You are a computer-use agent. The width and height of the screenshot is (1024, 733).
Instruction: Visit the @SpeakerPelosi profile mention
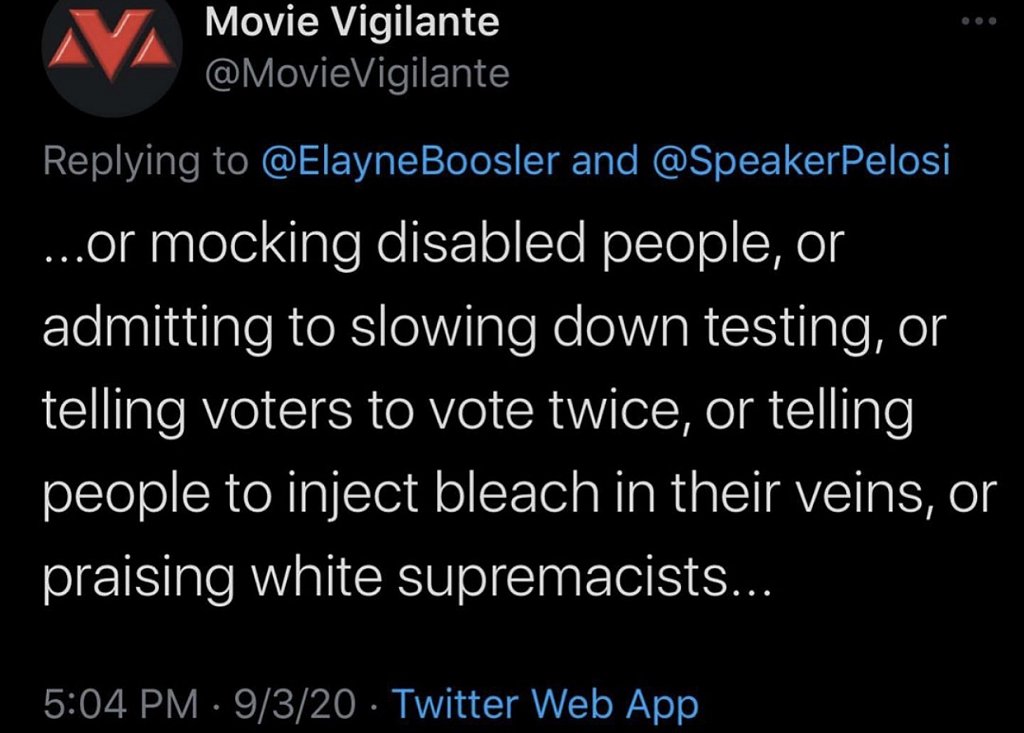[x=799, y=162]
